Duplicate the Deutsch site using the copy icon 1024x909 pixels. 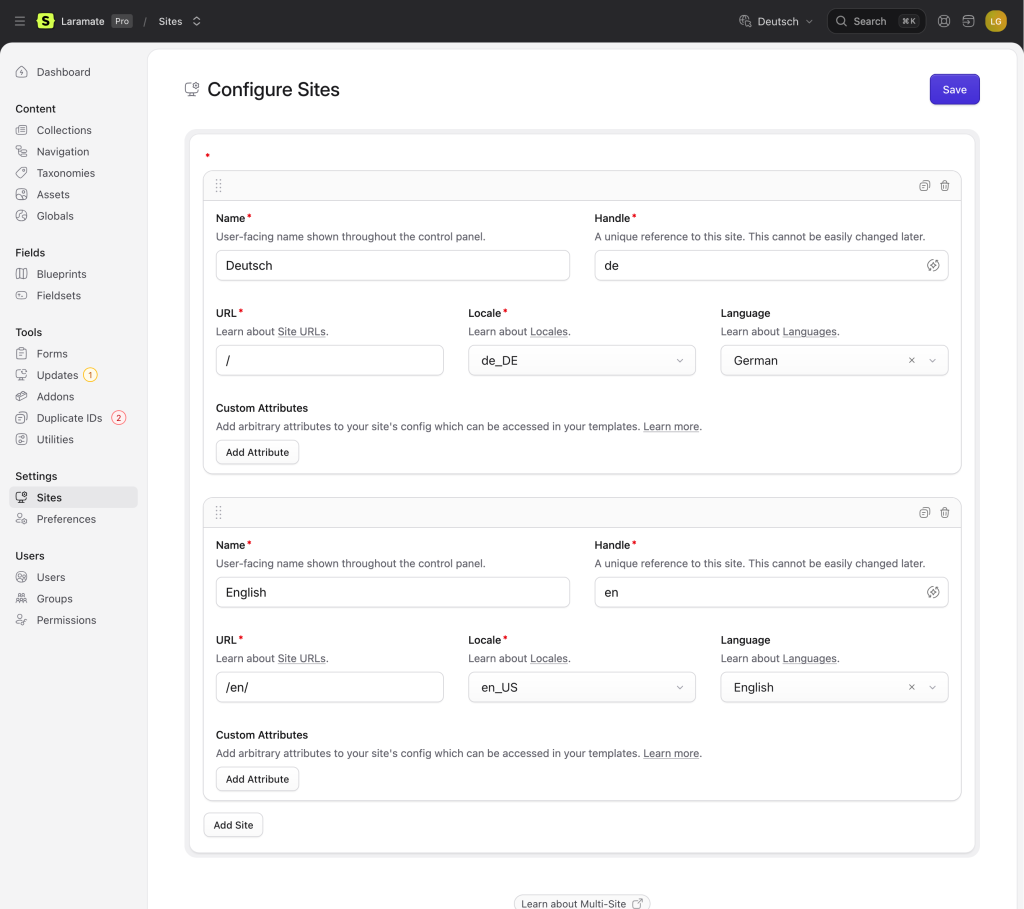925,186
